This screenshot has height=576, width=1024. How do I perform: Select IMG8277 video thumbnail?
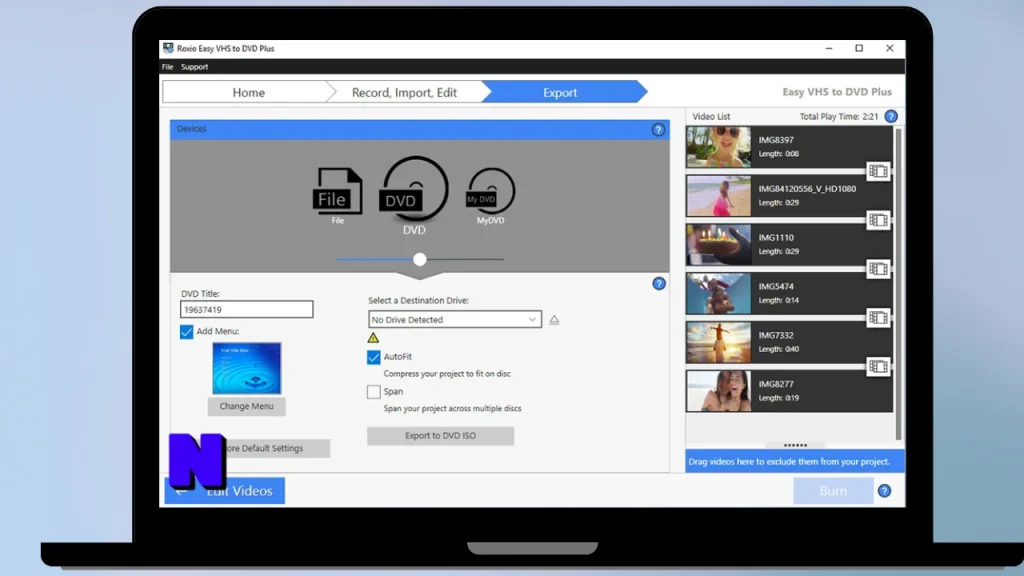[x=718, y=391]
